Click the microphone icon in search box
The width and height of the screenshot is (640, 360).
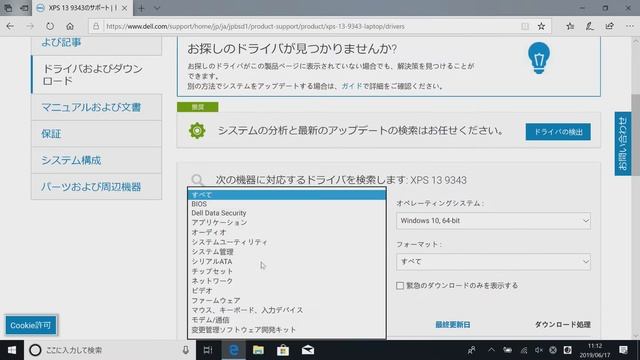(x=186, y=350)
